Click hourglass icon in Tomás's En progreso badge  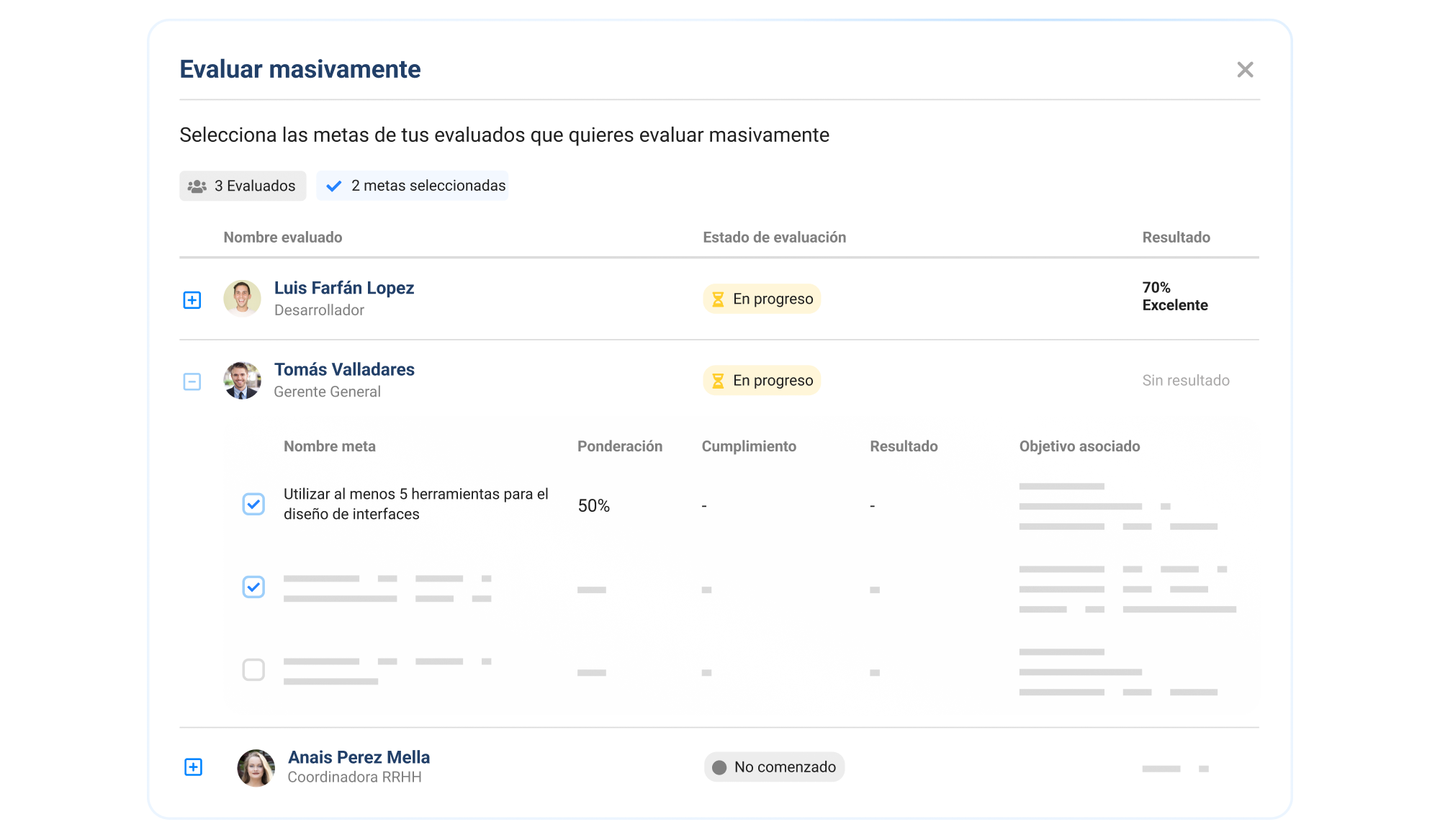point(718,381)
